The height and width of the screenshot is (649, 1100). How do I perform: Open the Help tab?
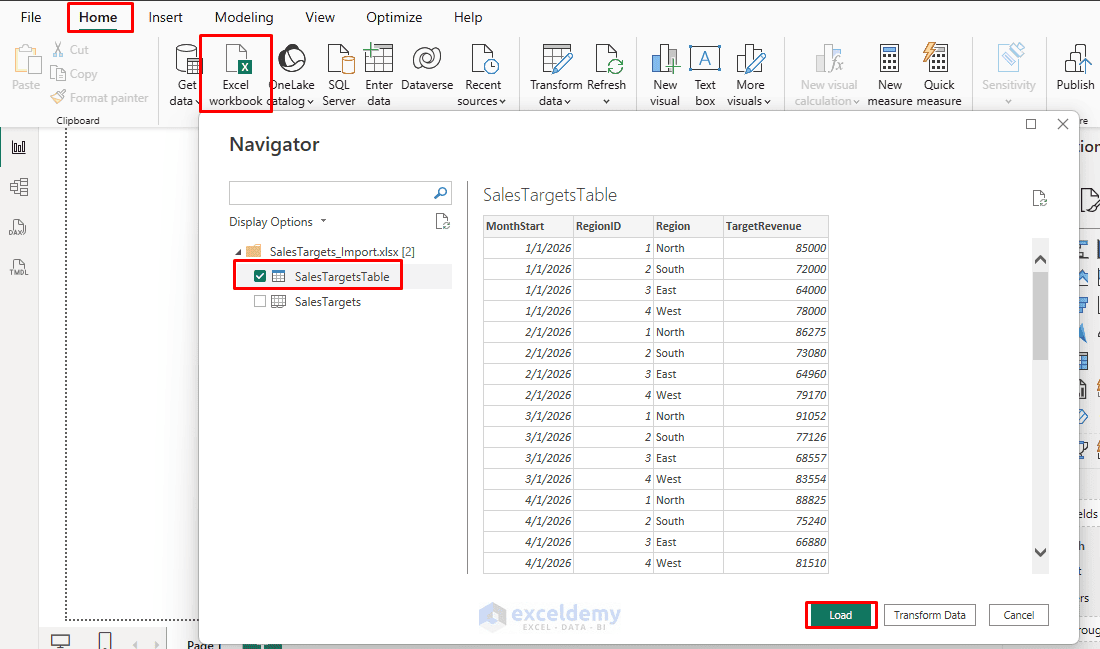[468, 18]
